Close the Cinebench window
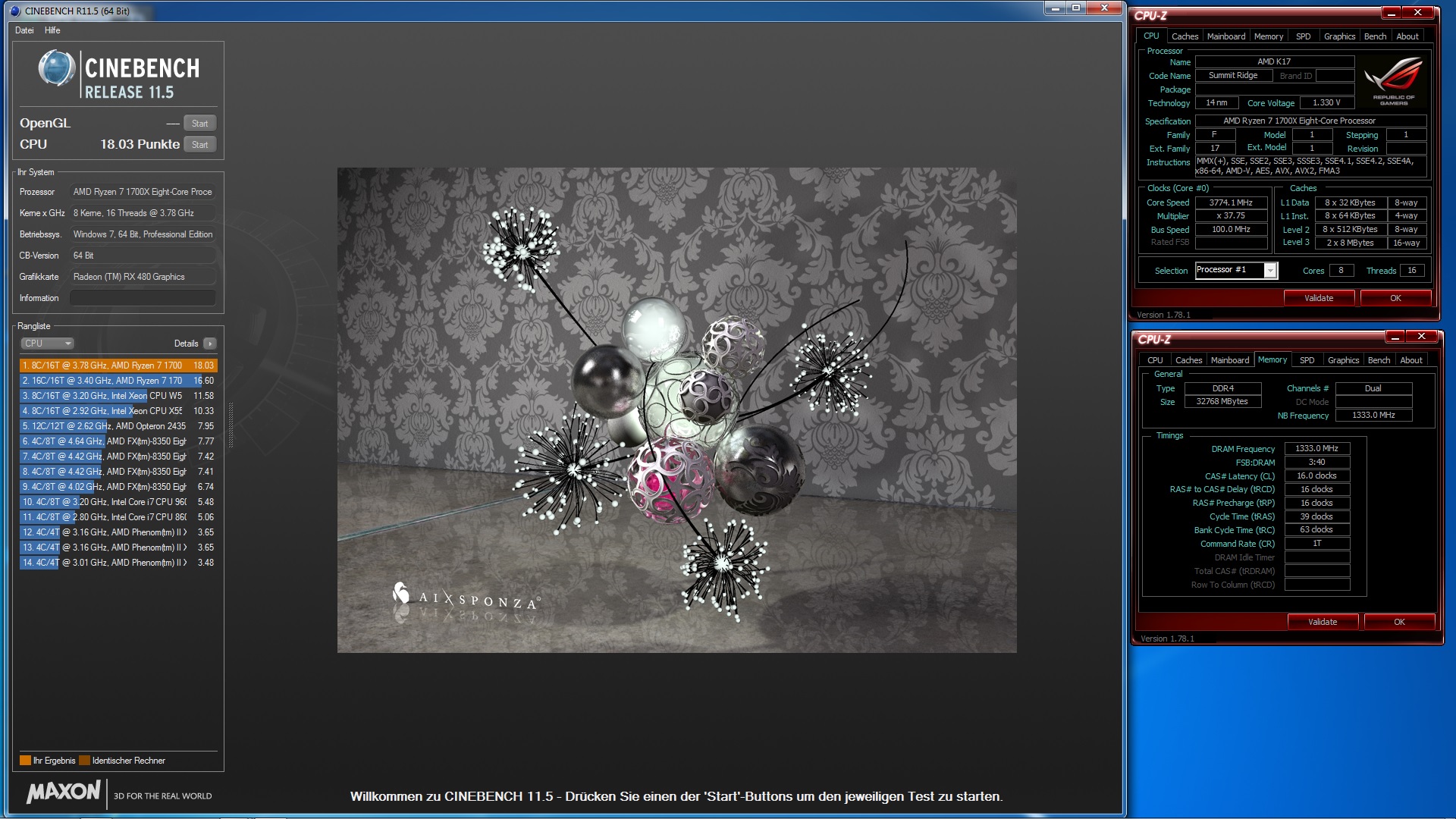Image resolution: width=1456 pixels, height=819 pixels. [1104, 8]
